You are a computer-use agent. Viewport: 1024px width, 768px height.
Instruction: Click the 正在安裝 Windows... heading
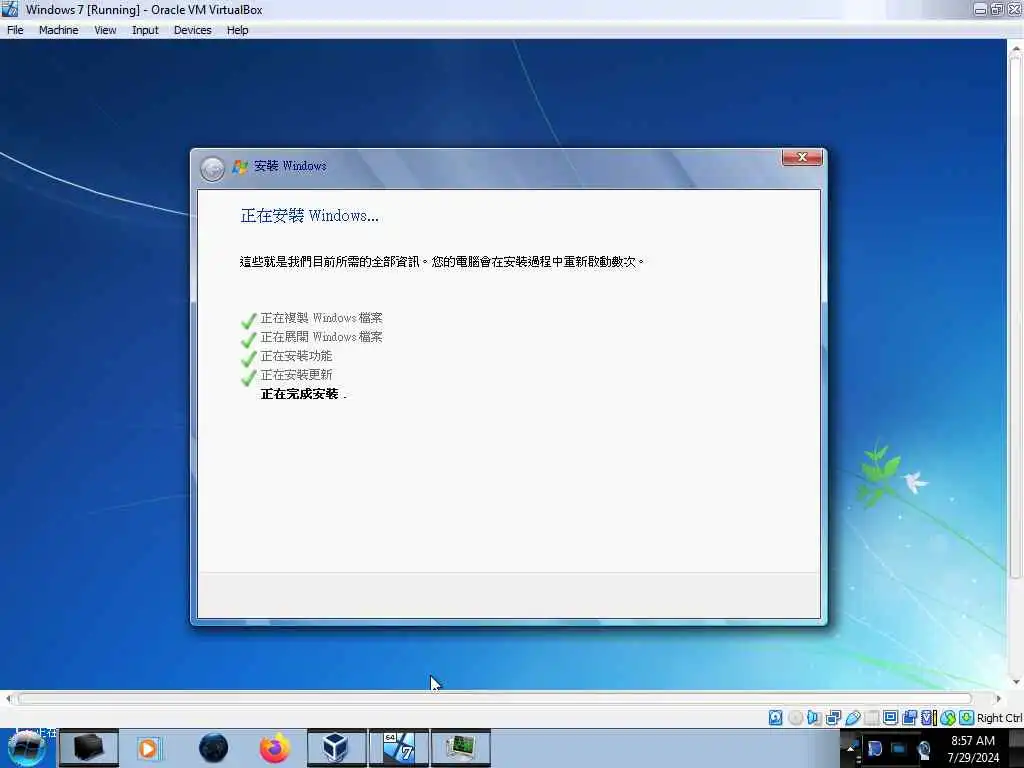pyautogui.click(x=310, y=216)
